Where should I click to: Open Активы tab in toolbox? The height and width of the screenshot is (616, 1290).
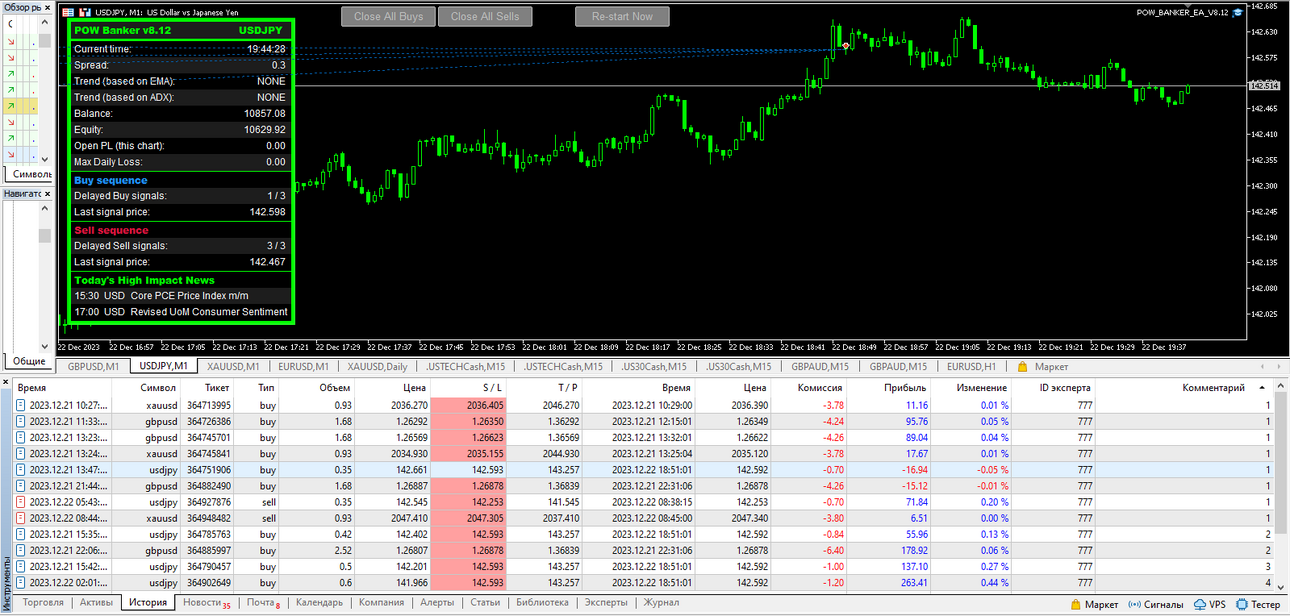point(97,603)
